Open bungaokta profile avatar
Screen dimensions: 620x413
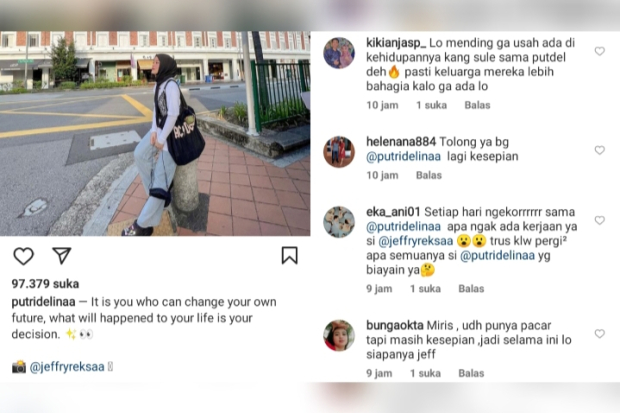[x=339, y=335]
